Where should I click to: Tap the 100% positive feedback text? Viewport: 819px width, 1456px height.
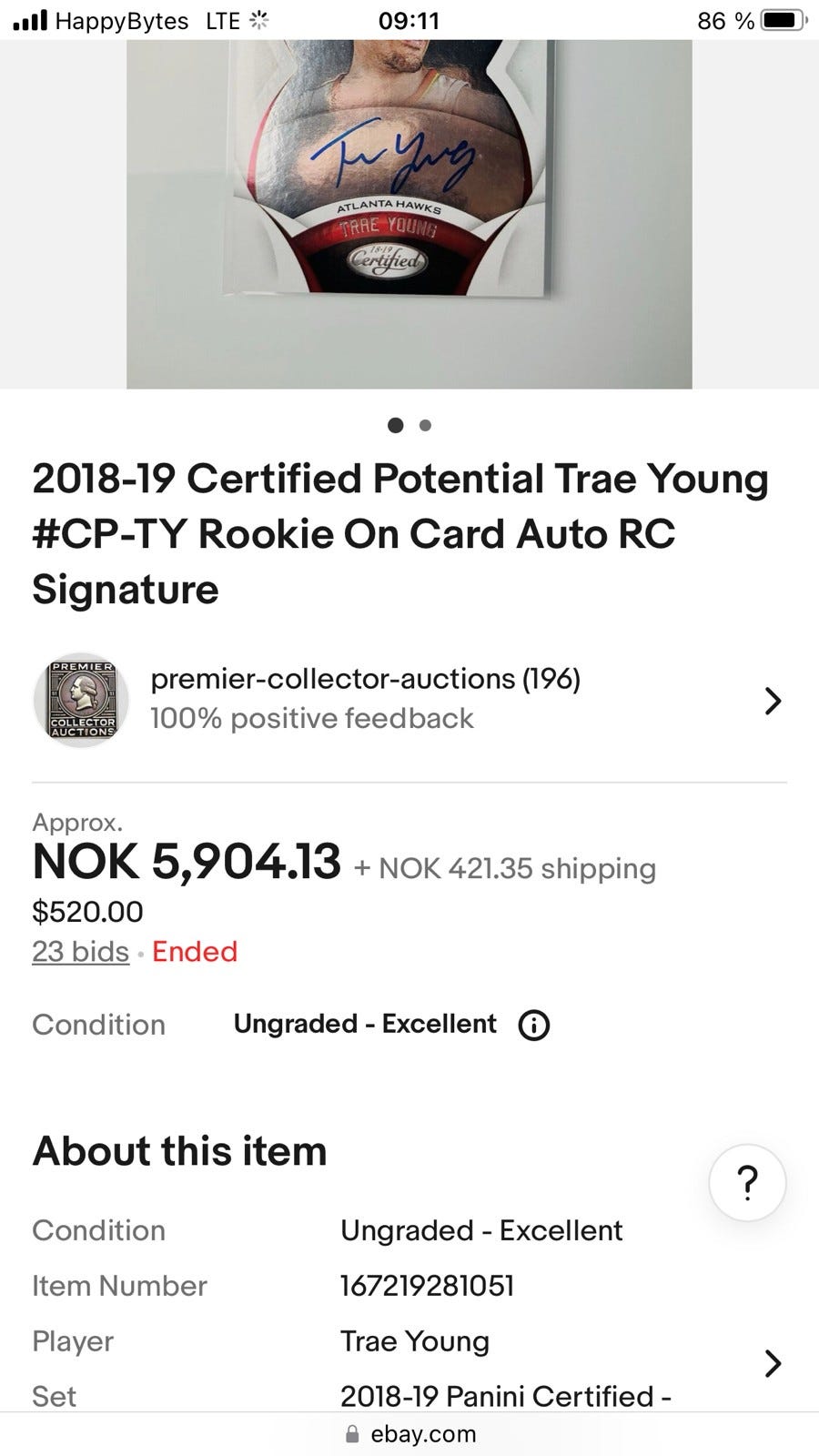(x=312, y=719)
